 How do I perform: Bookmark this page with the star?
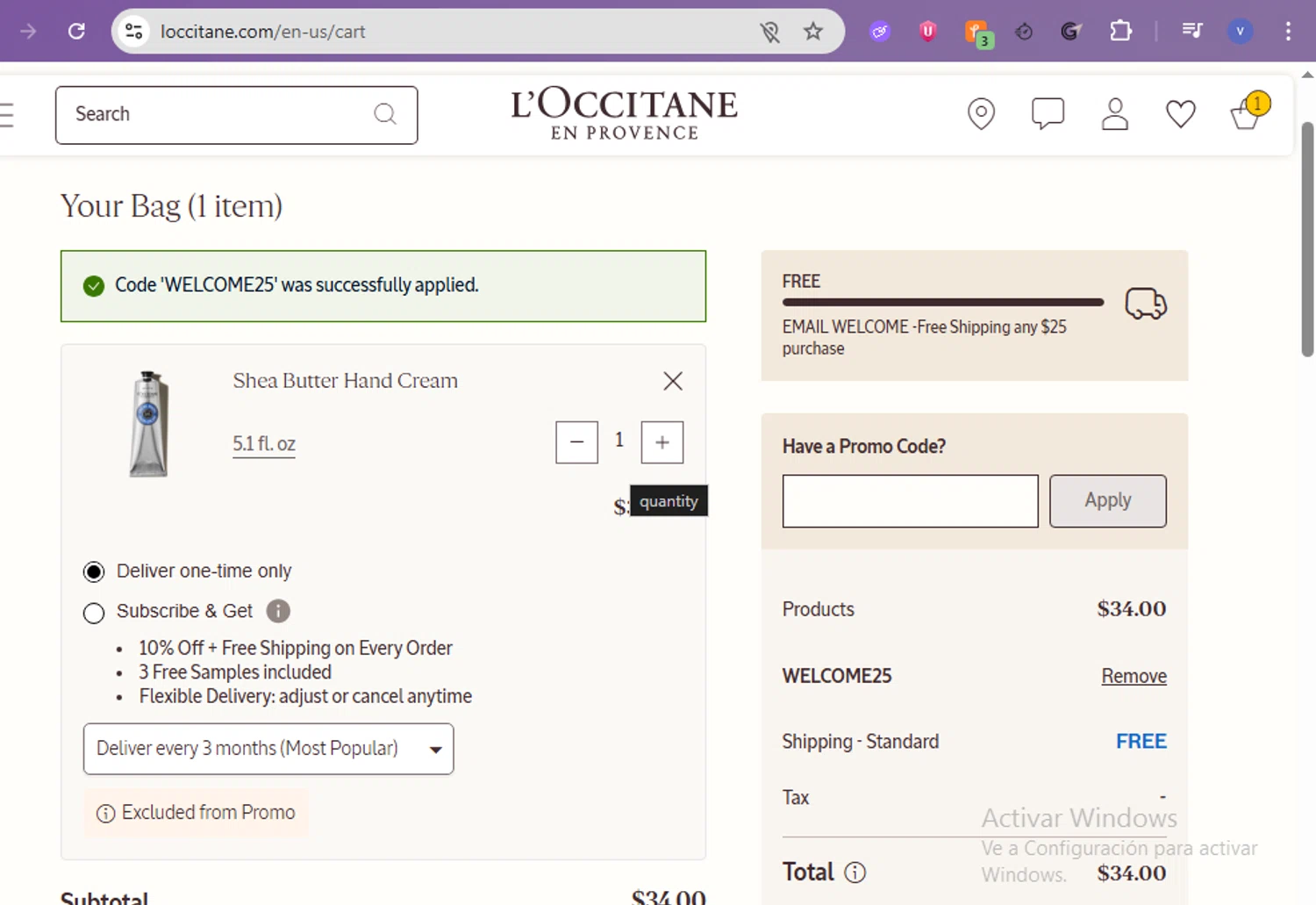[813, 32]
